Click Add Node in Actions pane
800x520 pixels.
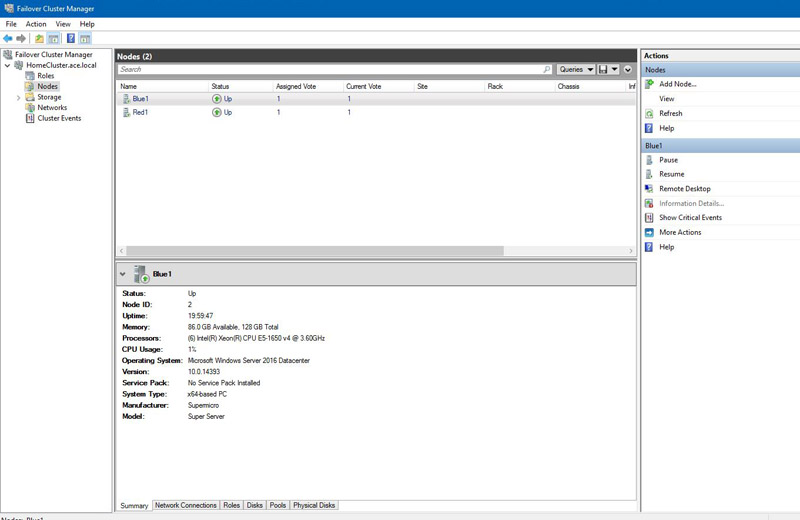coord(678,84)
